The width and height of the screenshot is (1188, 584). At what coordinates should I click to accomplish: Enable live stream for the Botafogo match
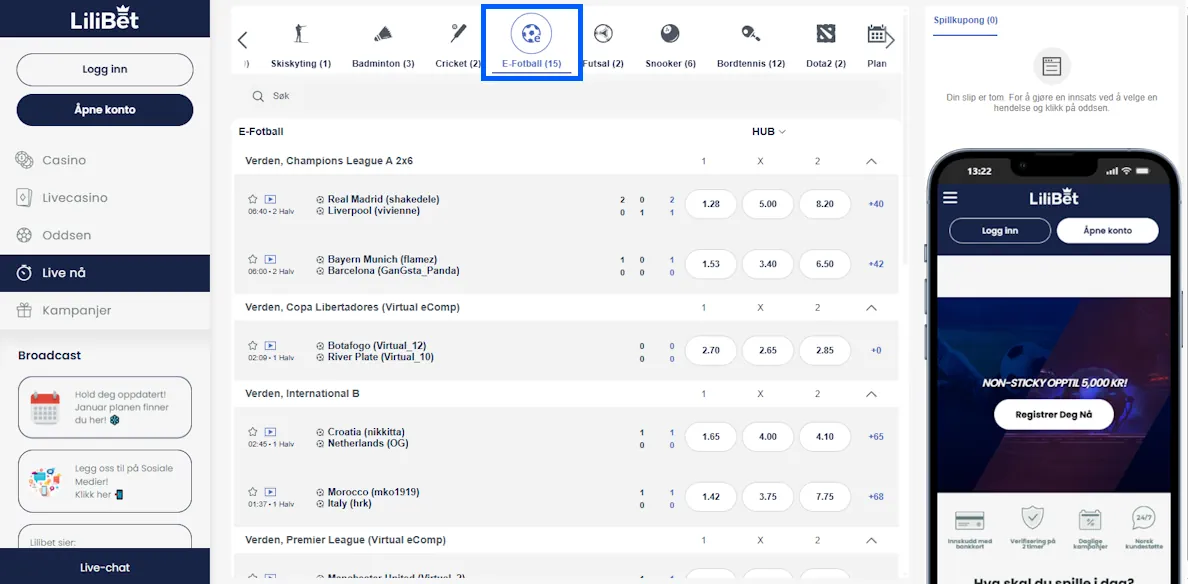click(269, 345)
